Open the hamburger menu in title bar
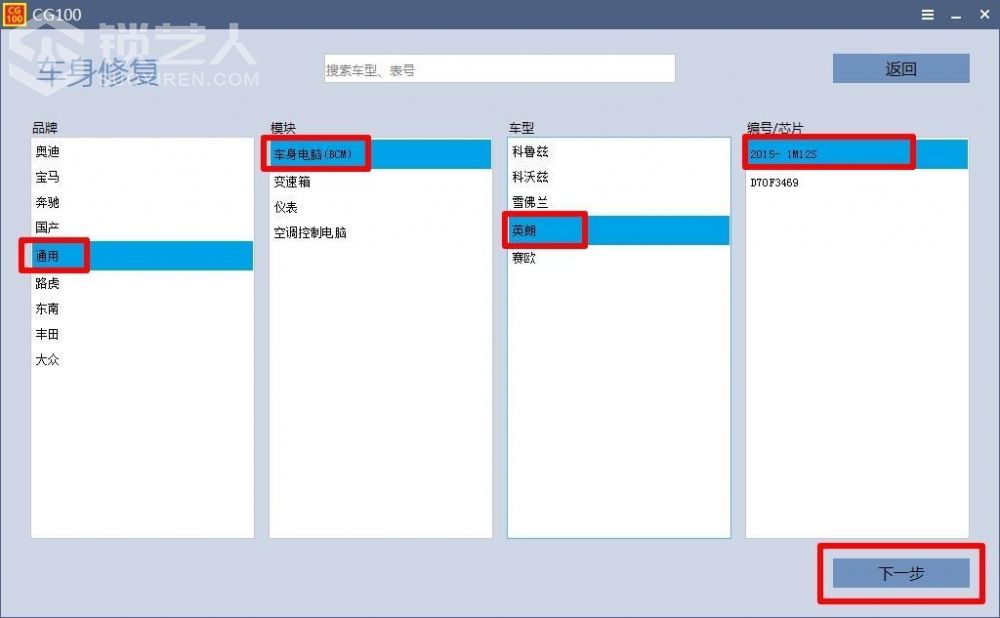This screenshot has width=1000, height=618. click(928, 15)
